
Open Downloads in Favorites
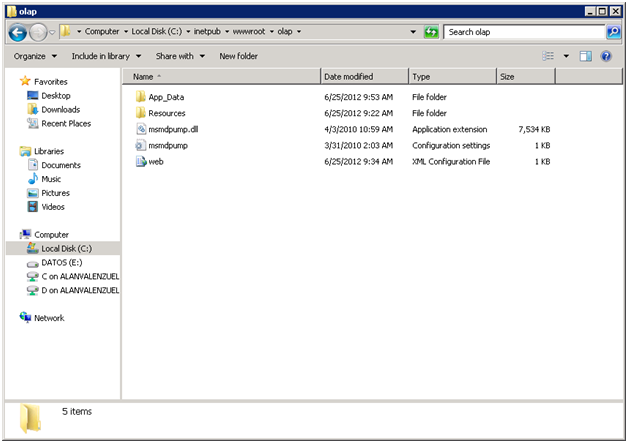pyautogui.click(x=60, y=109)
